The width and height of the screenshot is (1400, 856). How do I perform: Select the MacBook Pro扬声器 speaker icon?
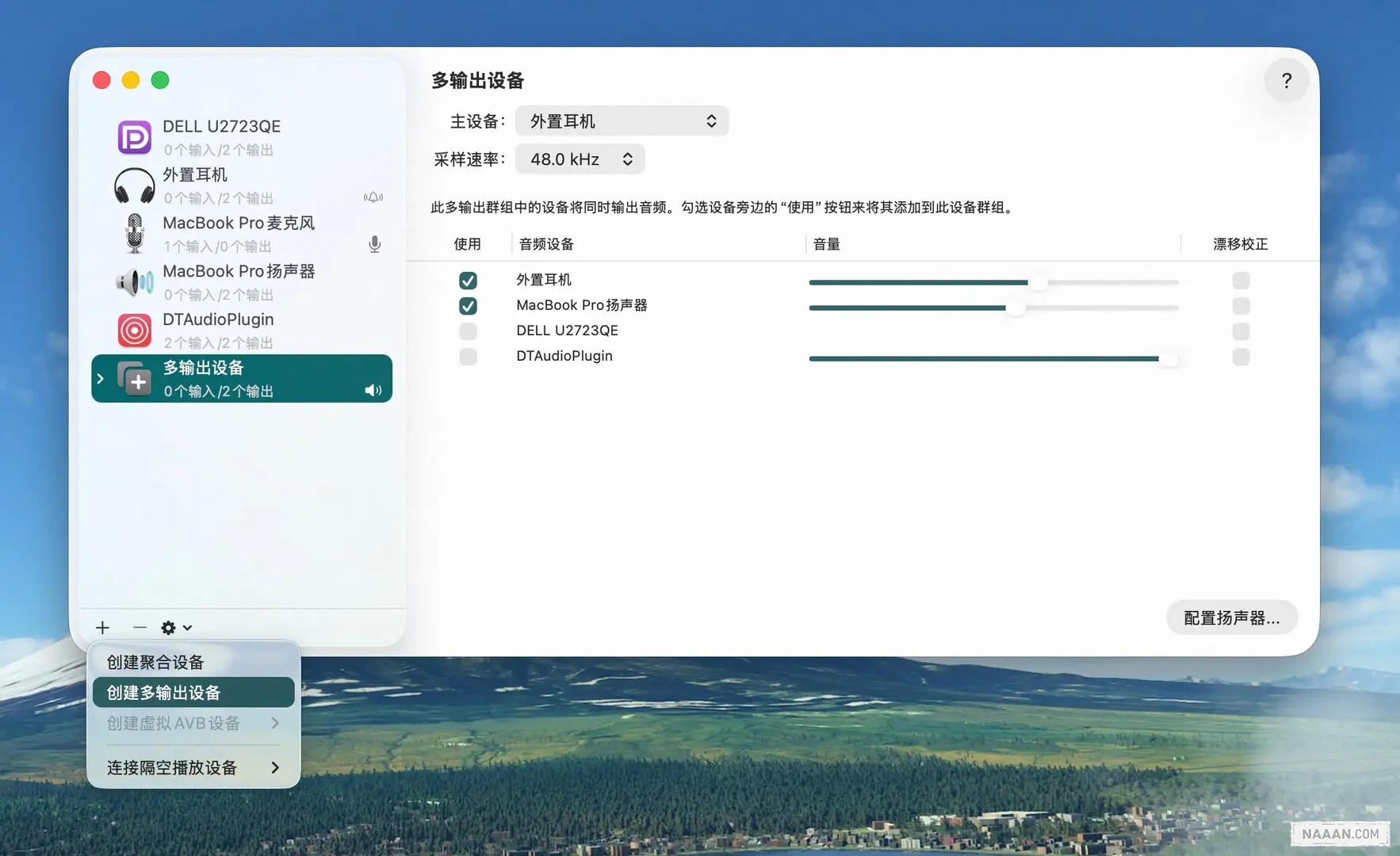click(134, 282)
